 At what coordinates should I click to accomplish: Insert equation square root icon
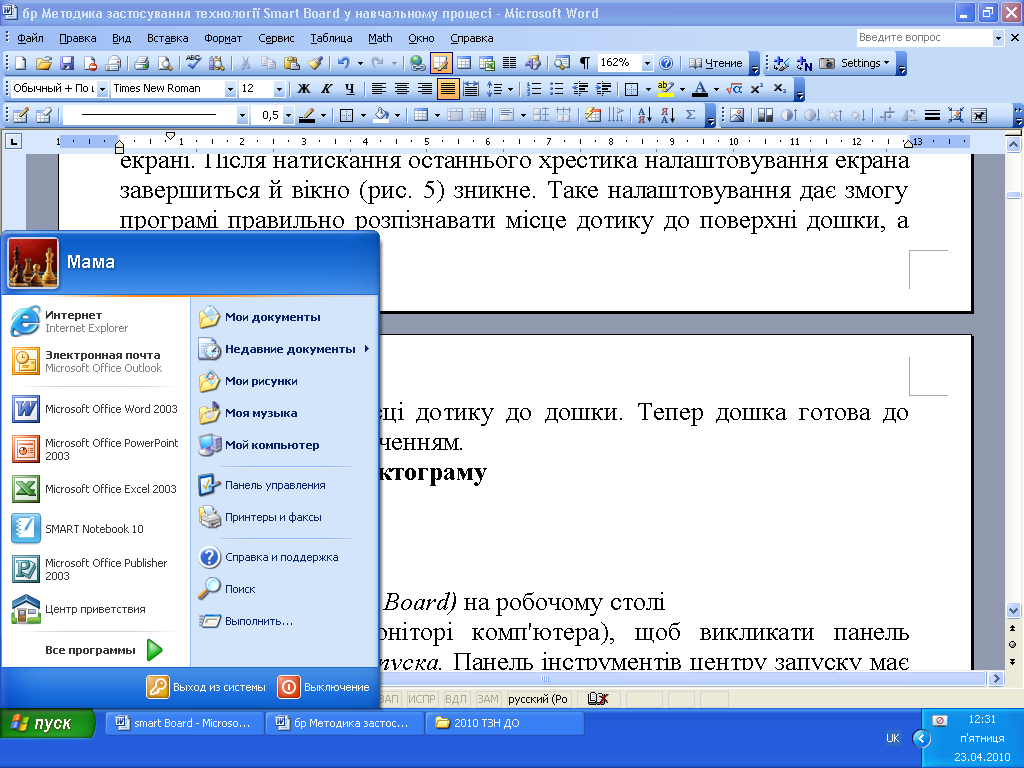click(734, 88)
